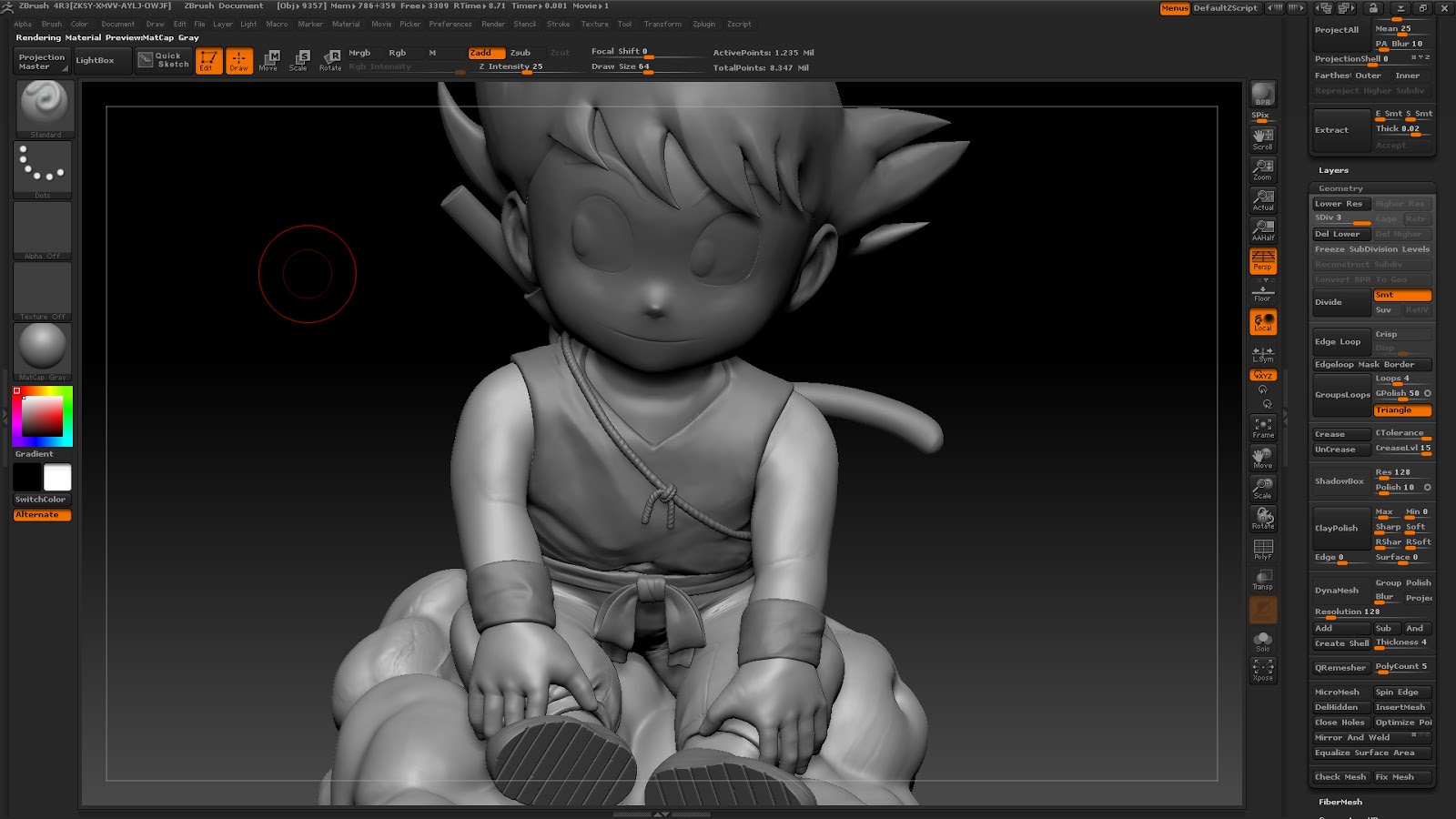Adjust the Draw Size slider
The width and height of the screenshot is (1456, 819).
[x=648, y=67]
